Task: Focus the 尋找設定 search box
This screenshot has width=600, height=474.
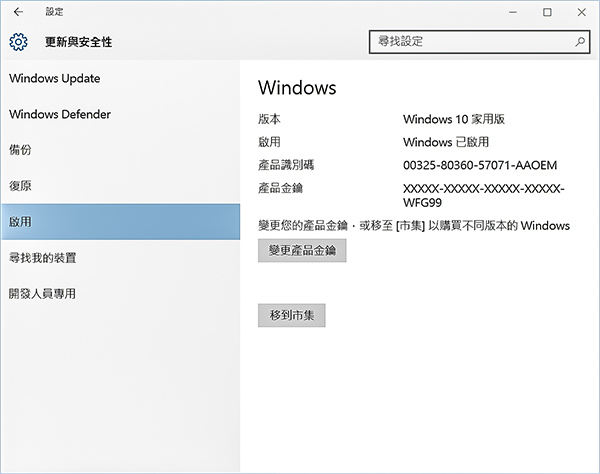Action: point(470,42)
